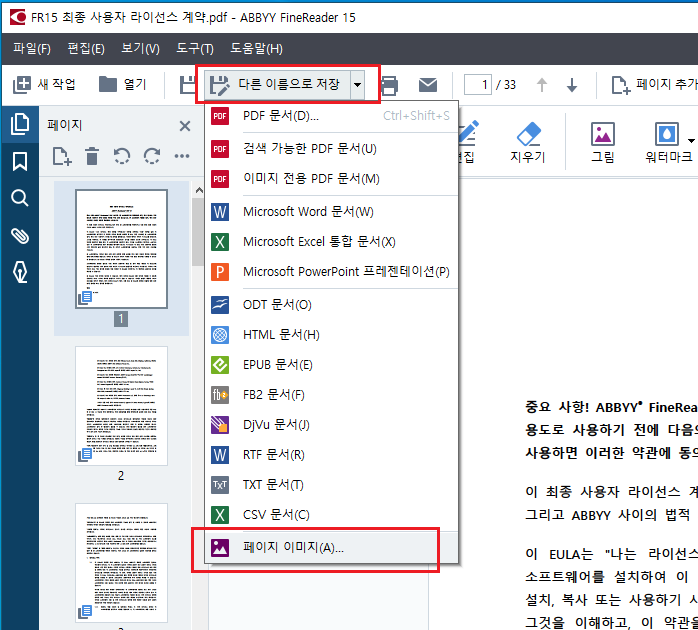This screenshot has height=630, width=698.
Task: Click the page number input field
Action: pyautogui.click(x=478, y=85)
